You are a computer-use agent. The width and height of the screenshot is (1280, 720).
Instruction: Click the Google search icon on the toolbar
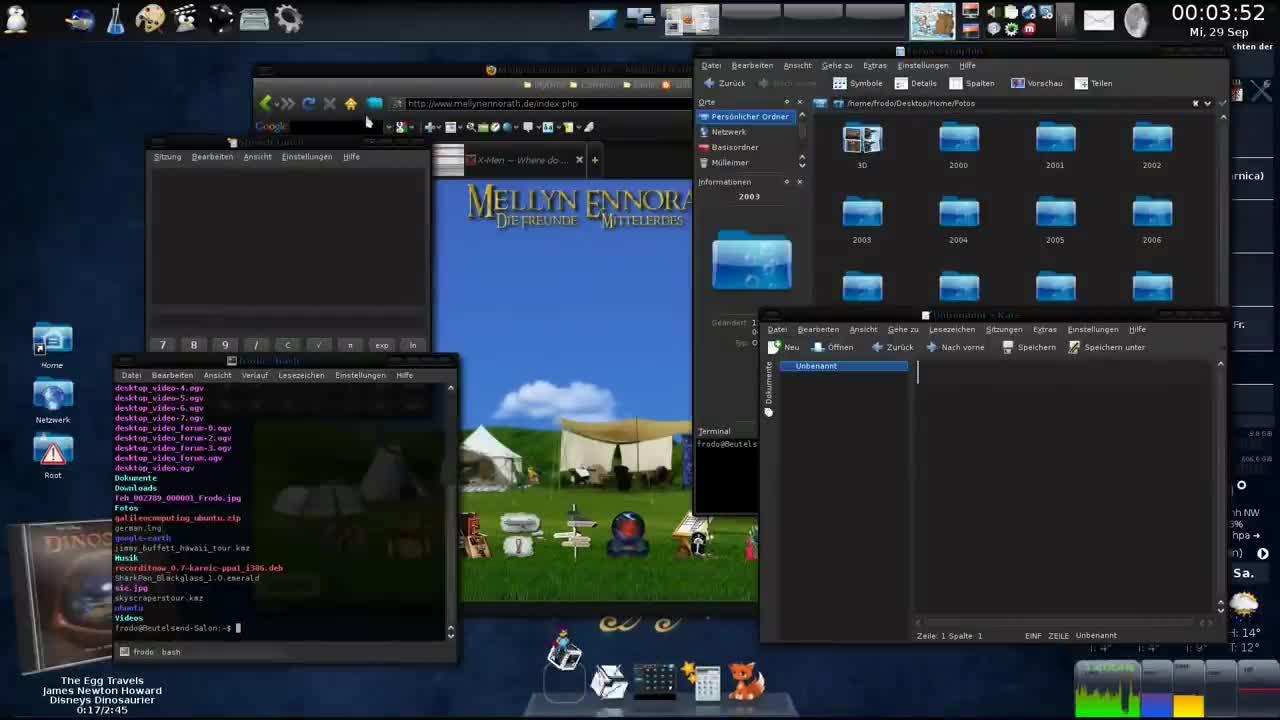[400, 126]
